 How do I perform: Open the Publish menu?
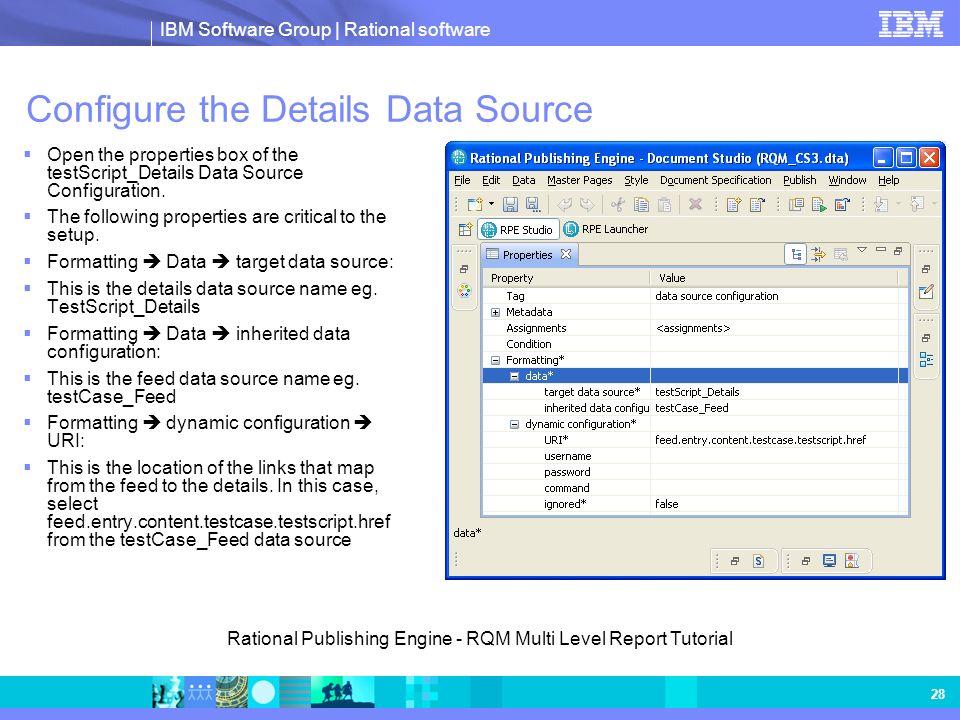pyautogui.click(x=800, y=180)
